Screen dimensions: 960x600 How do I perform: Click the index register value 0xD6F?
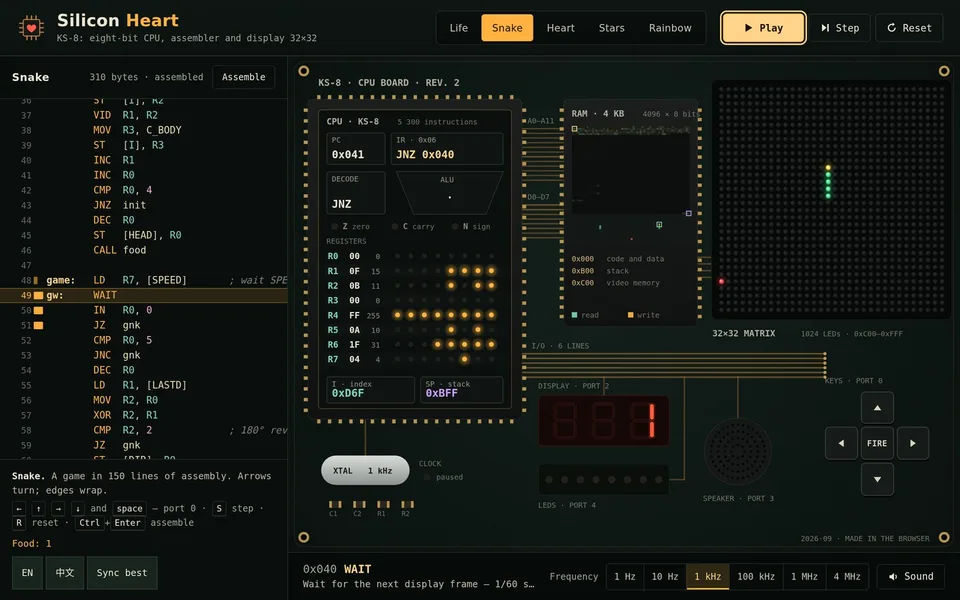pos(348,393)
